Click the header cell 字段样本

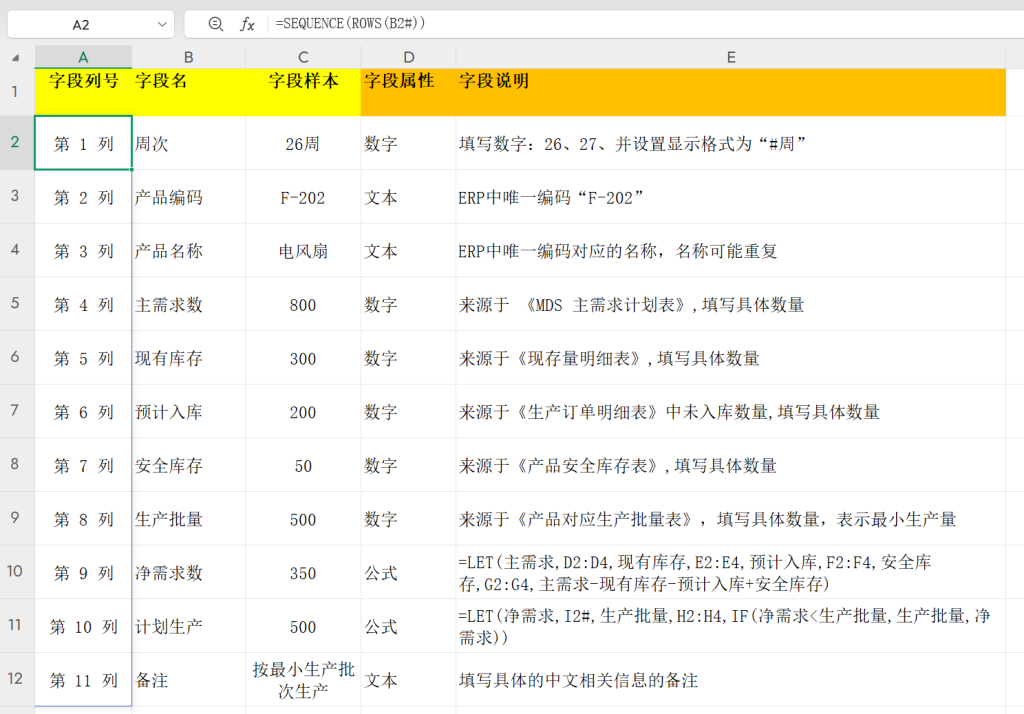click(x=303, y=91)
